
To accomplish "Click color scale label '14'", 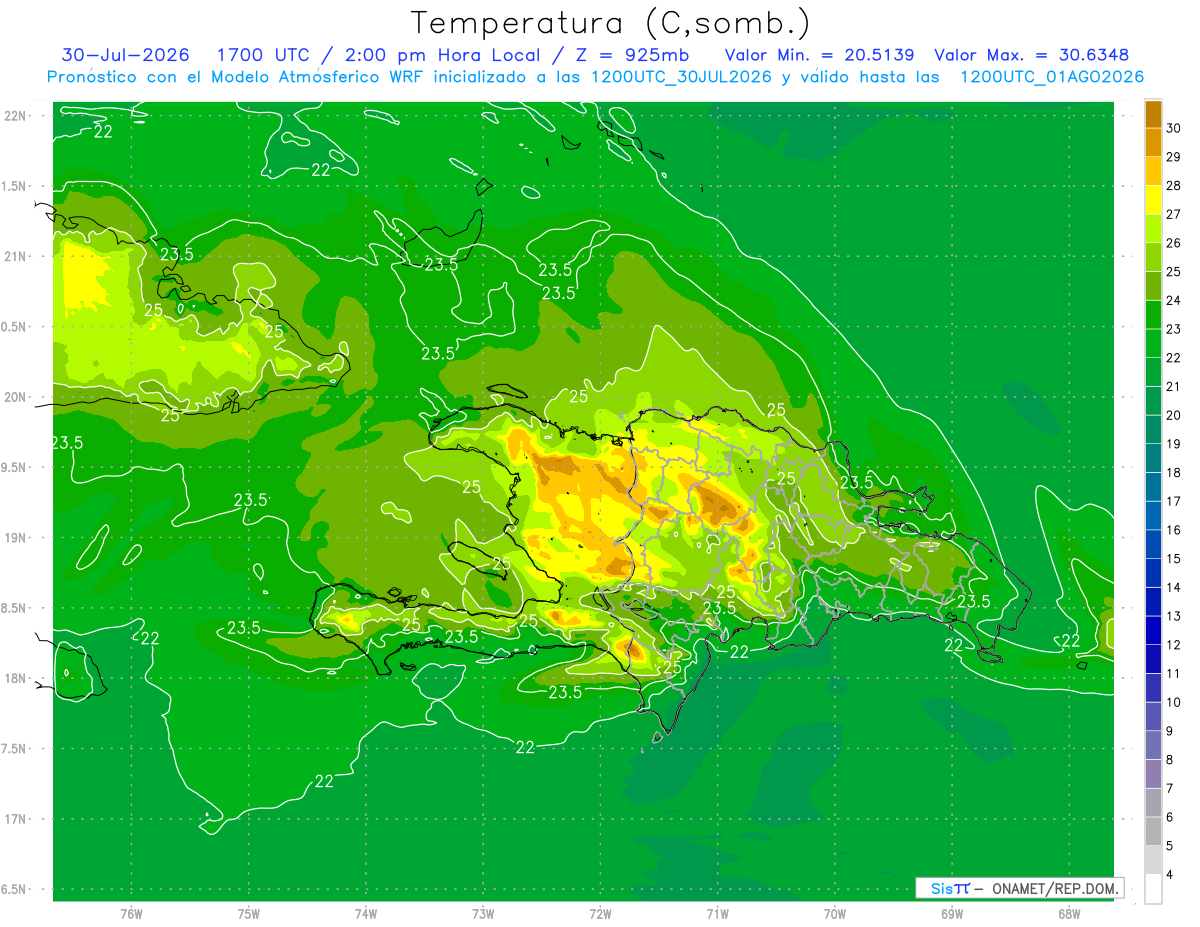I will pyautogui.click(x=1174, y=587).
